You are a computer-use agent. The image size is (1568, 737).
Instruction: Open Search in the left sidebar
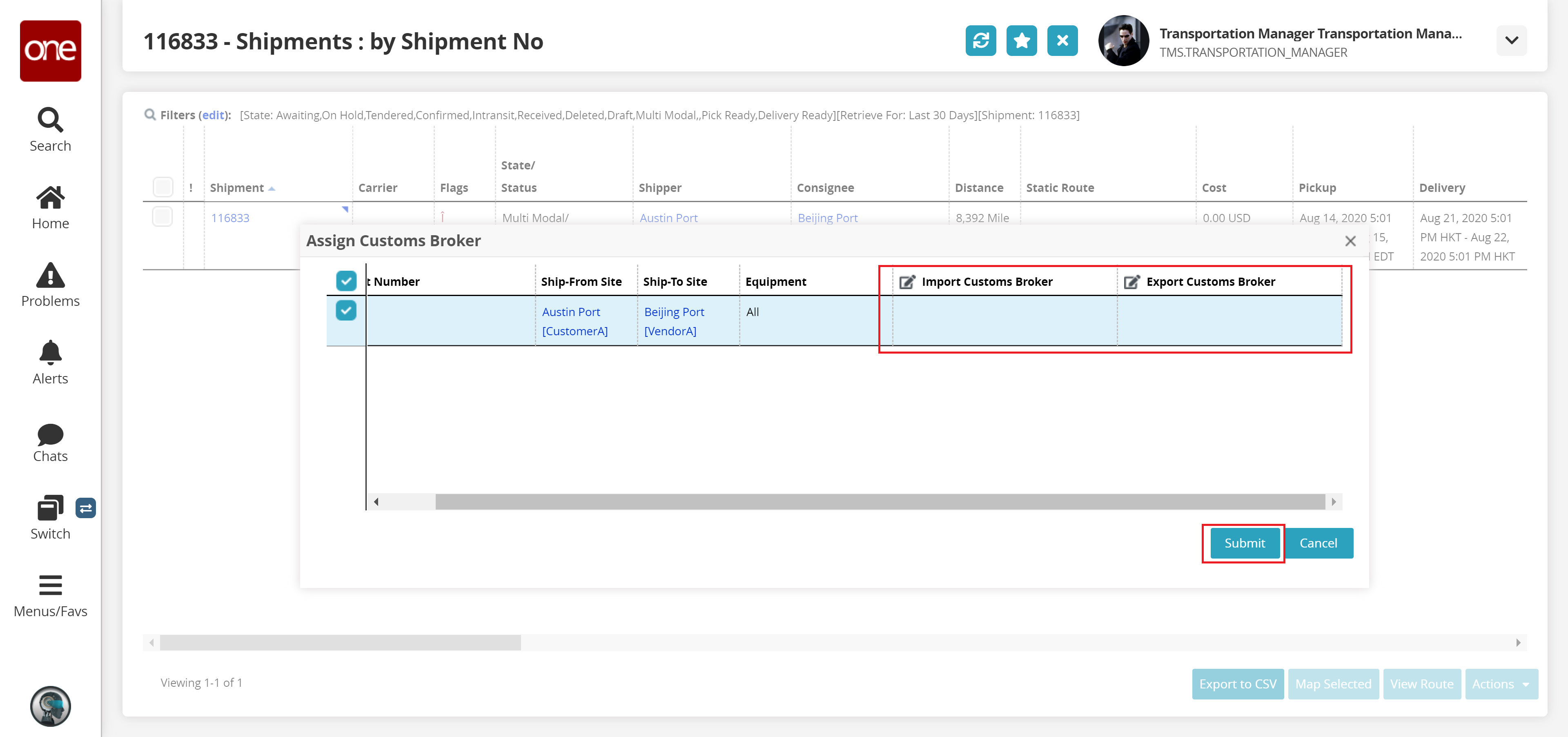coord(50,129)
